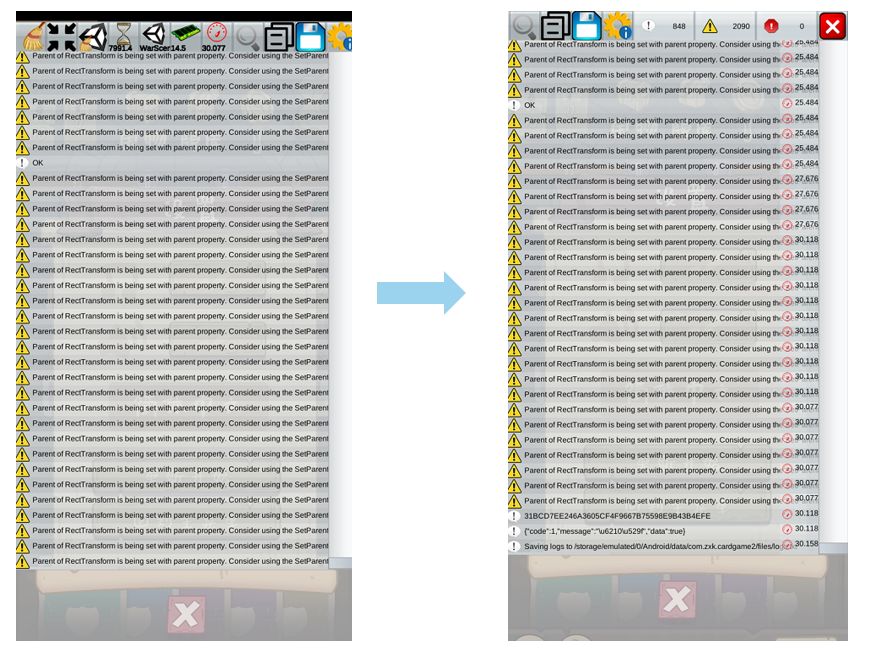Clear logs with broom icon in left view
Viewport: 880px width, 659px height.
[x=34, y=38]
